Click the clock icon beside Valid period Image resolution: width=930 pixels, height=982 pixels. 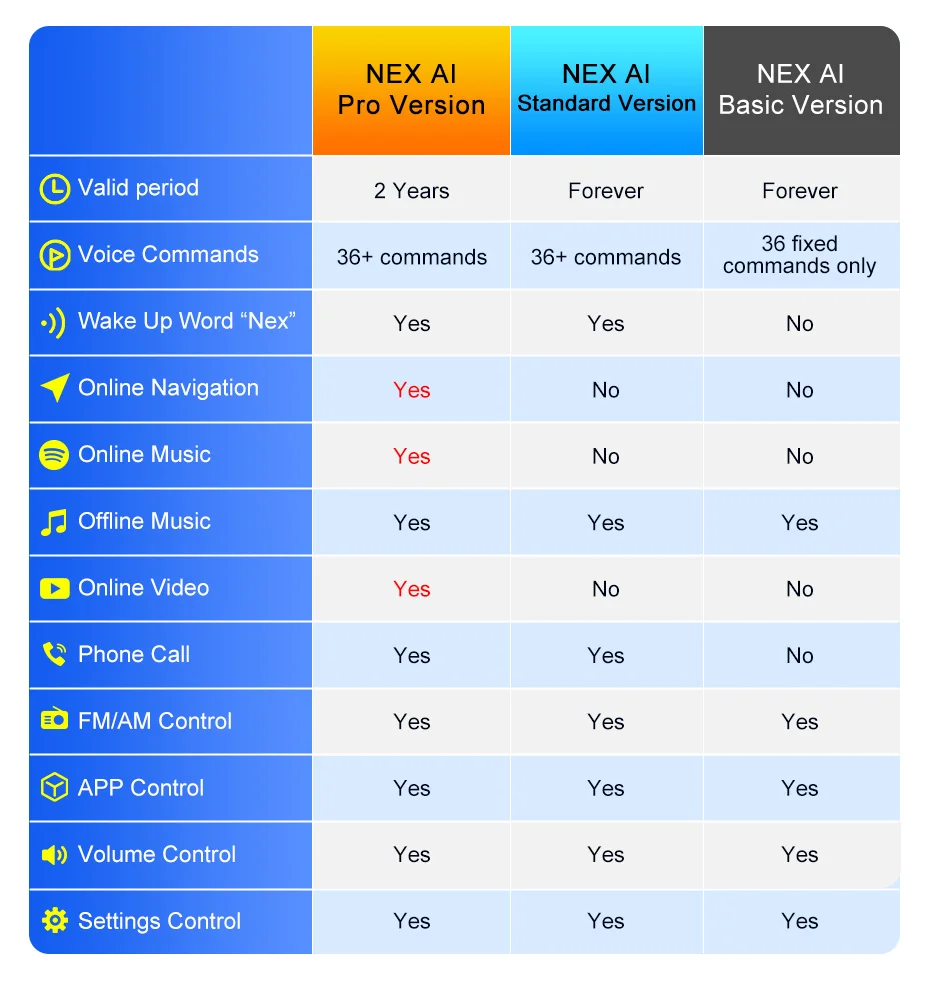pyautogui.click(x=54, y=189)
